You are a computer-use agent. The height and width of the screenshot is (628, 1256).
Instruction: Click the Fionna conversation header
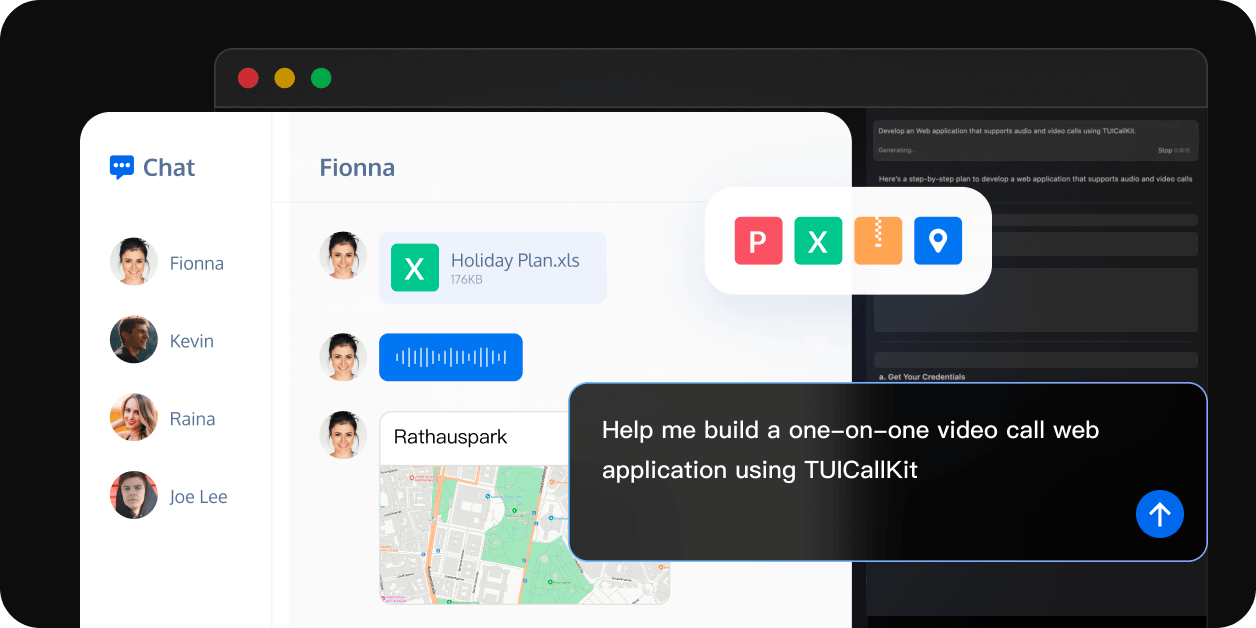click(357, 168)
